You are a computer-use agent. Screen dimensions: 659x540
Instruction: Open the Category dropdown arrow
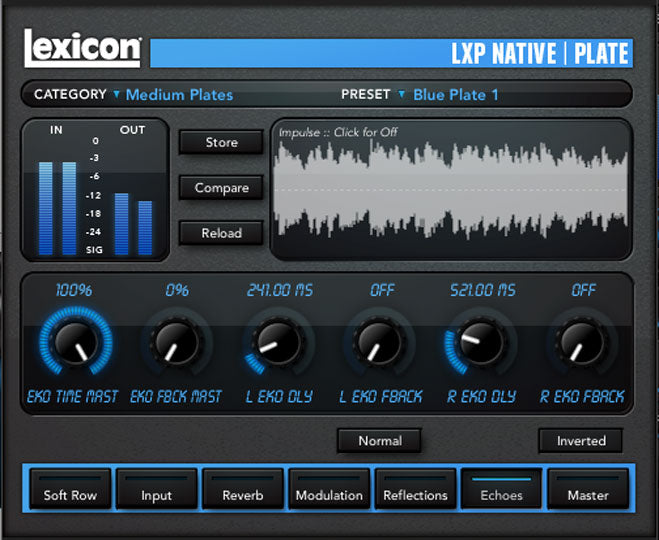pos(116,94)
